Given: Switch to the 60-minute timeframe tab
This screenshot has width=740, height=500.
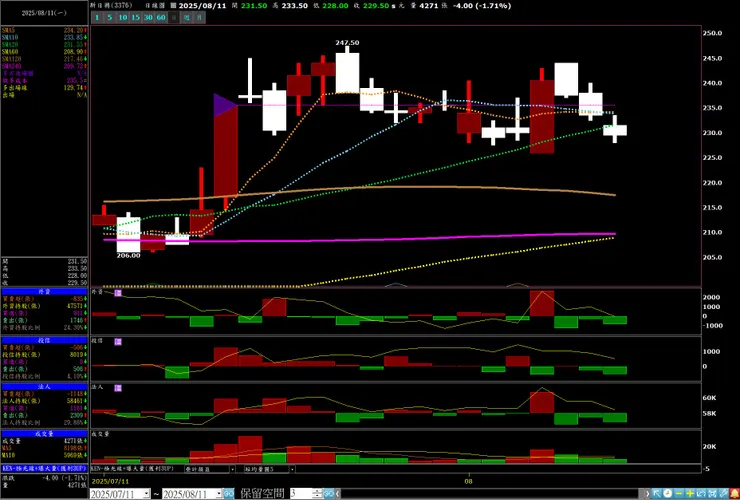Looking at the screenshot, I should 161,17.
